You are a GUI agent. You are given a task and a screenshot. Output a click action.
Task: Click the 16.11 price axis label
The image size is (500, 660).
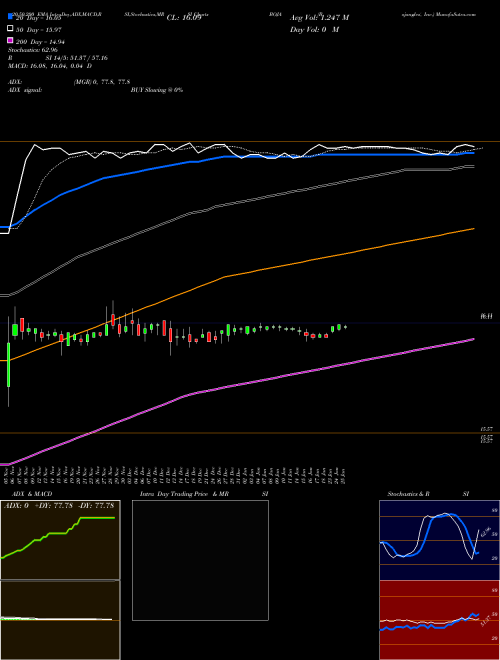click(x=487, y=316)
